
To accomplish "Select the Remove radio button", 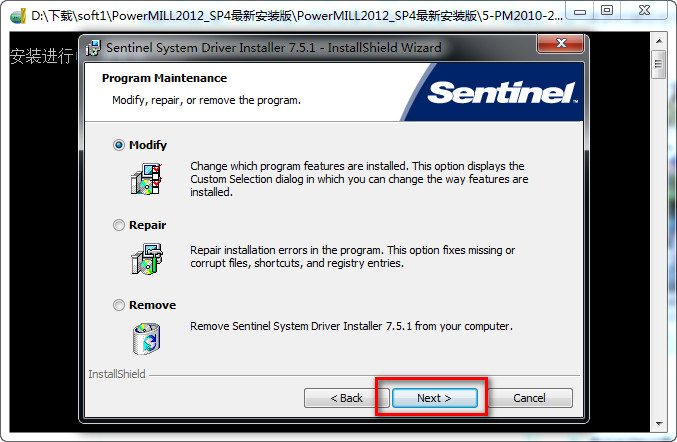I will point(120,305).
